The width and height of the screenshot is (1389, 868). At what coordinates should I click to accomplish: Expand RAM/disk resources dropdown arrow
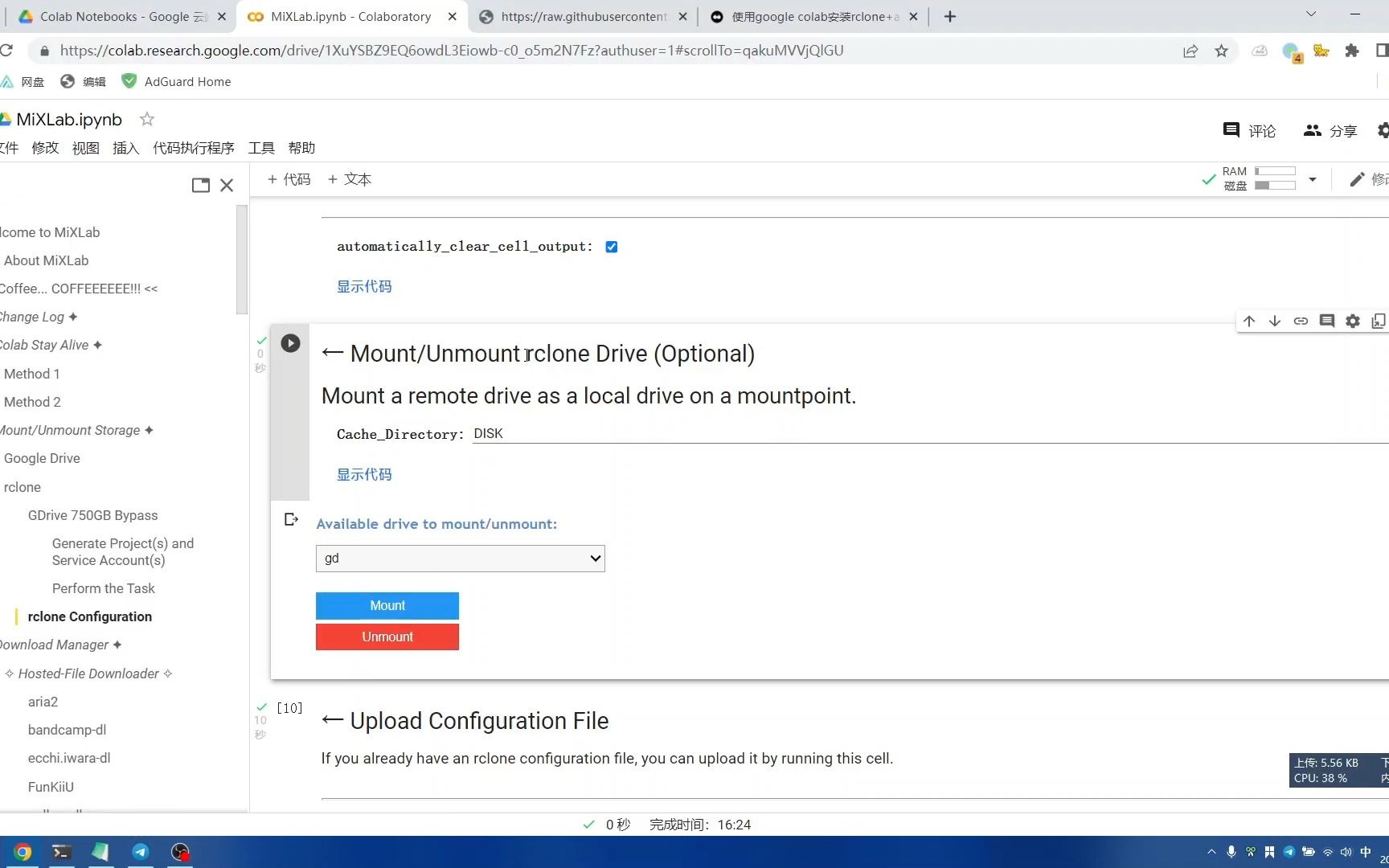1313,179
